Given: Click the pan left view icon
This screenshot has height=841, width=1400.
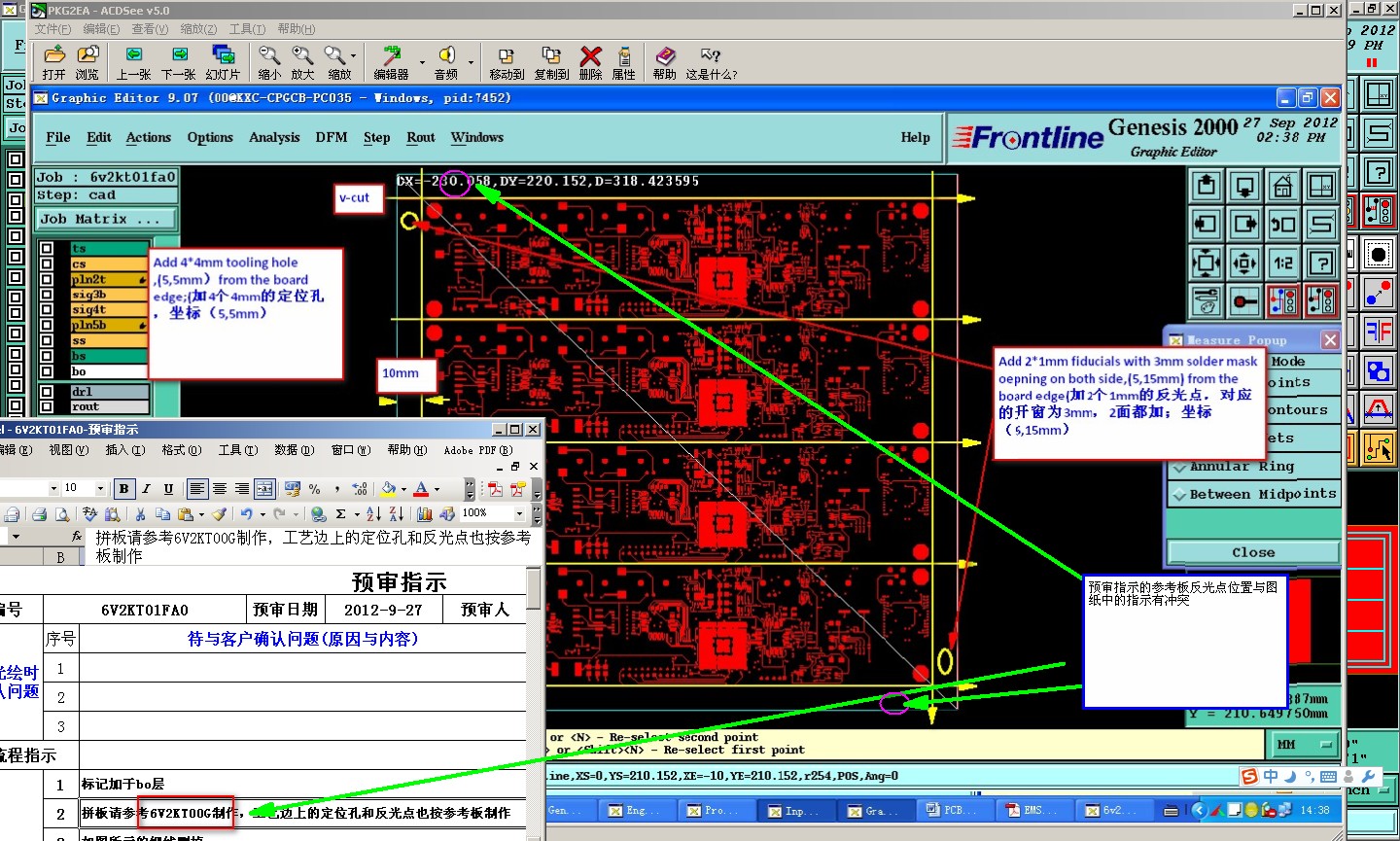Looking at the screenshot, I should tap(1206, 225).
